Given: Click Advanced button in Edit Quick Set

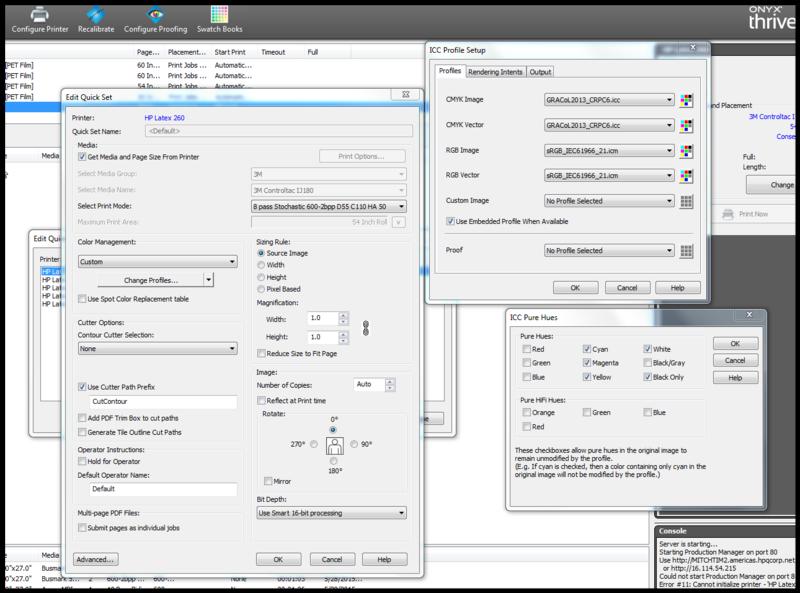Looking at the screenshot, I should [x=95, y=559].
